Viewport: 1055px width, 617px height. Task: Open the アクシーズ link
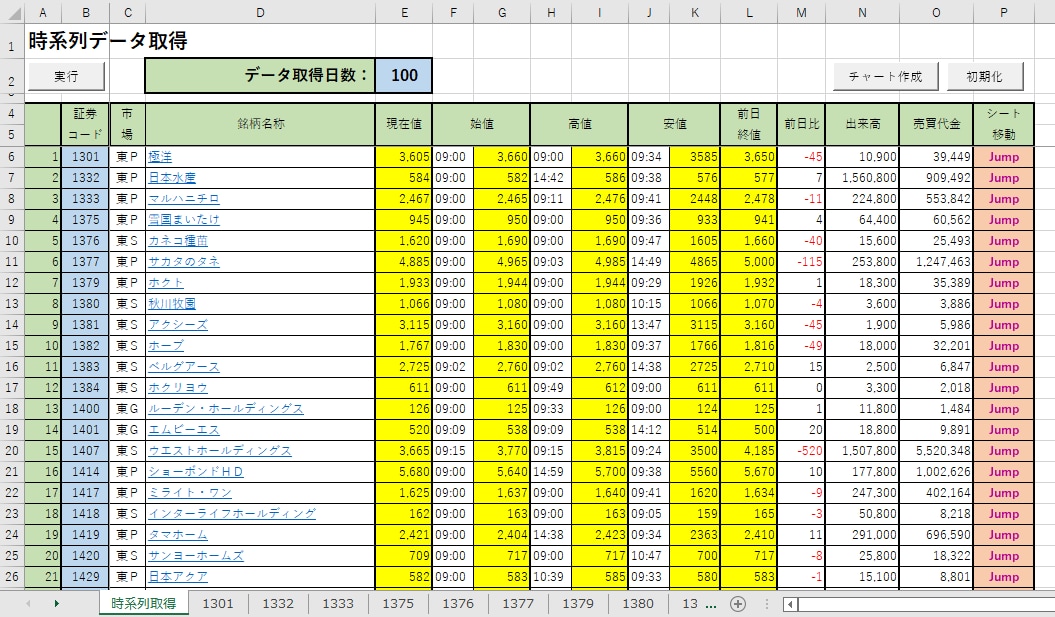[x=178, y=324]
